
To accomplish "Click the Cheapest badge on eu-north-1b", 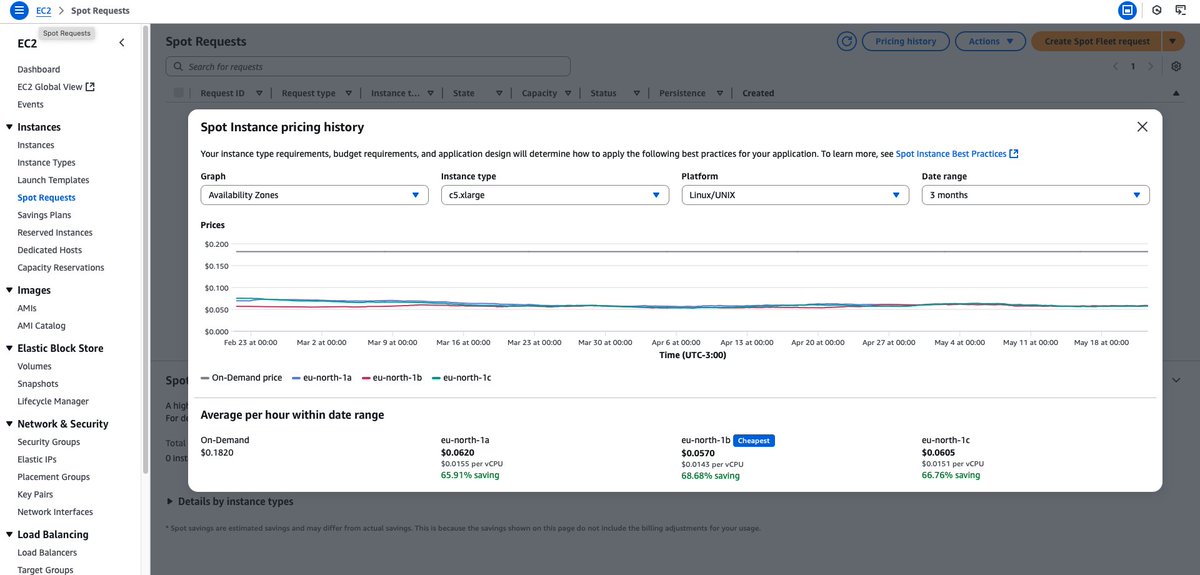I will coord(755,440).
